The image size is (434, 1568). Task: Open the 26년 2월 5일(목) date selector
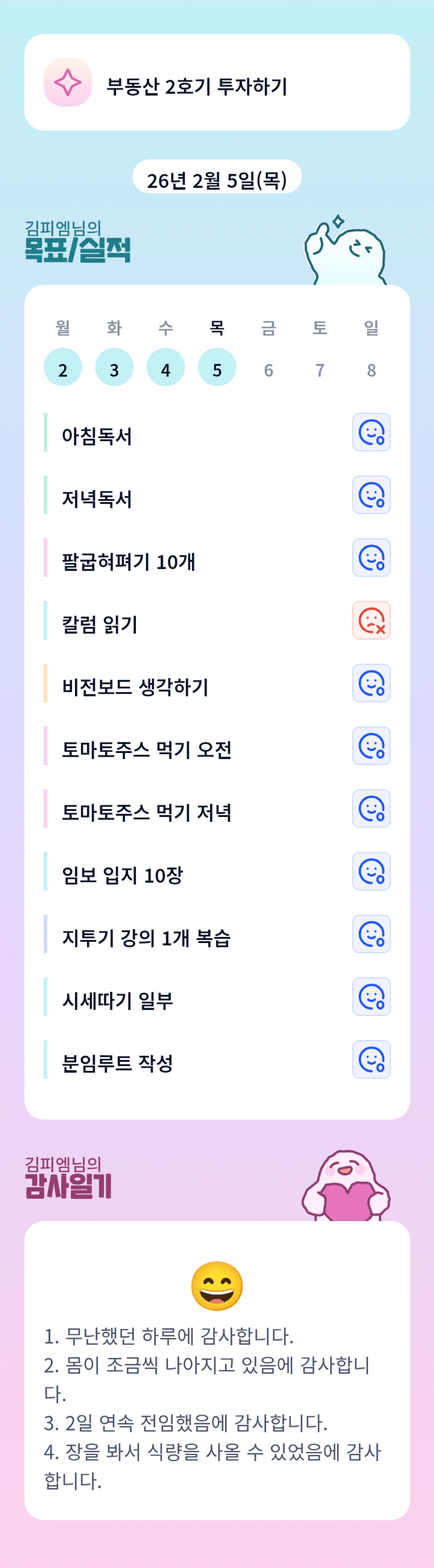click(x=217, y=180)
